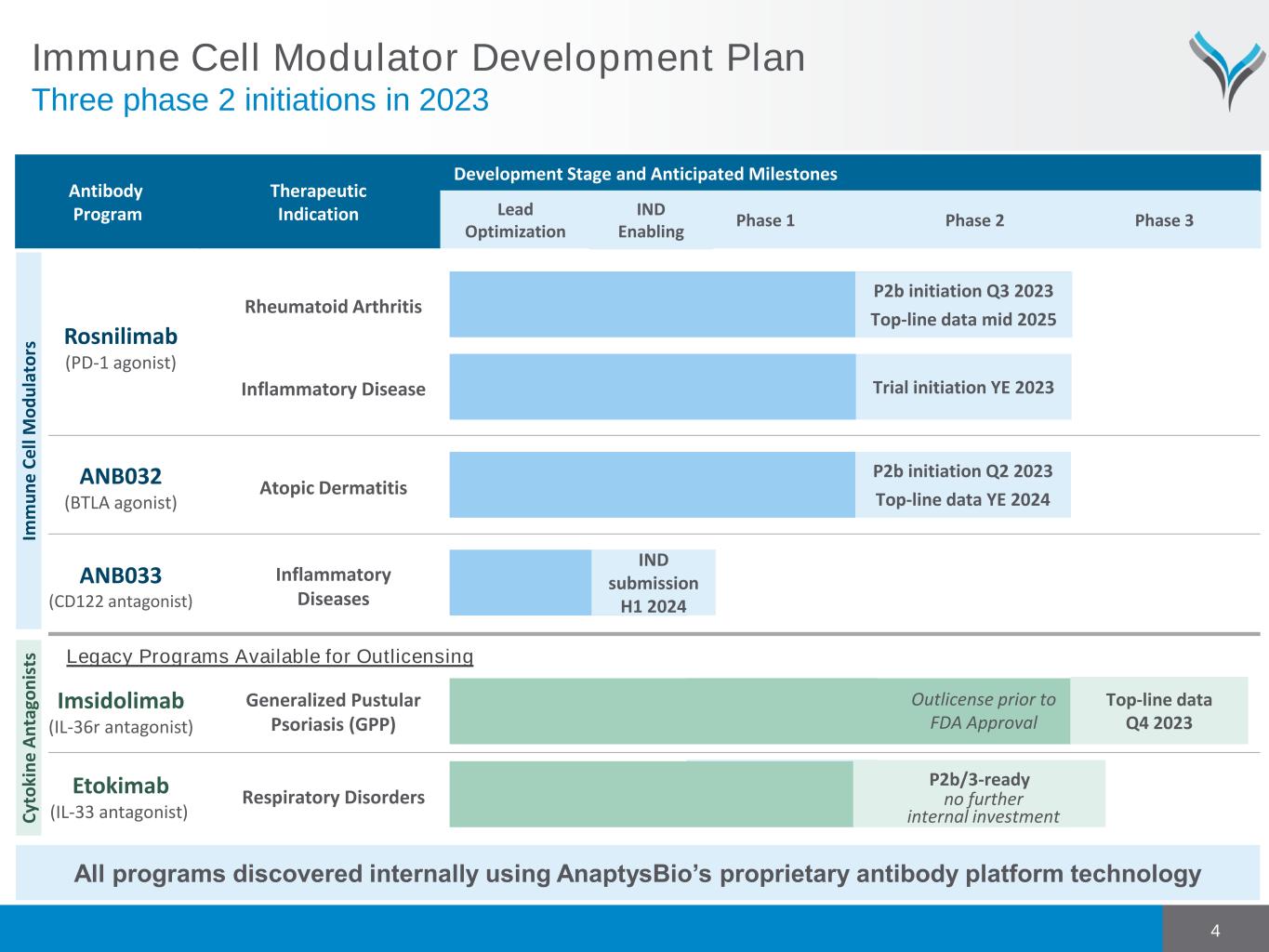Select the 'Imsidolimab' program name

[121, 700]
